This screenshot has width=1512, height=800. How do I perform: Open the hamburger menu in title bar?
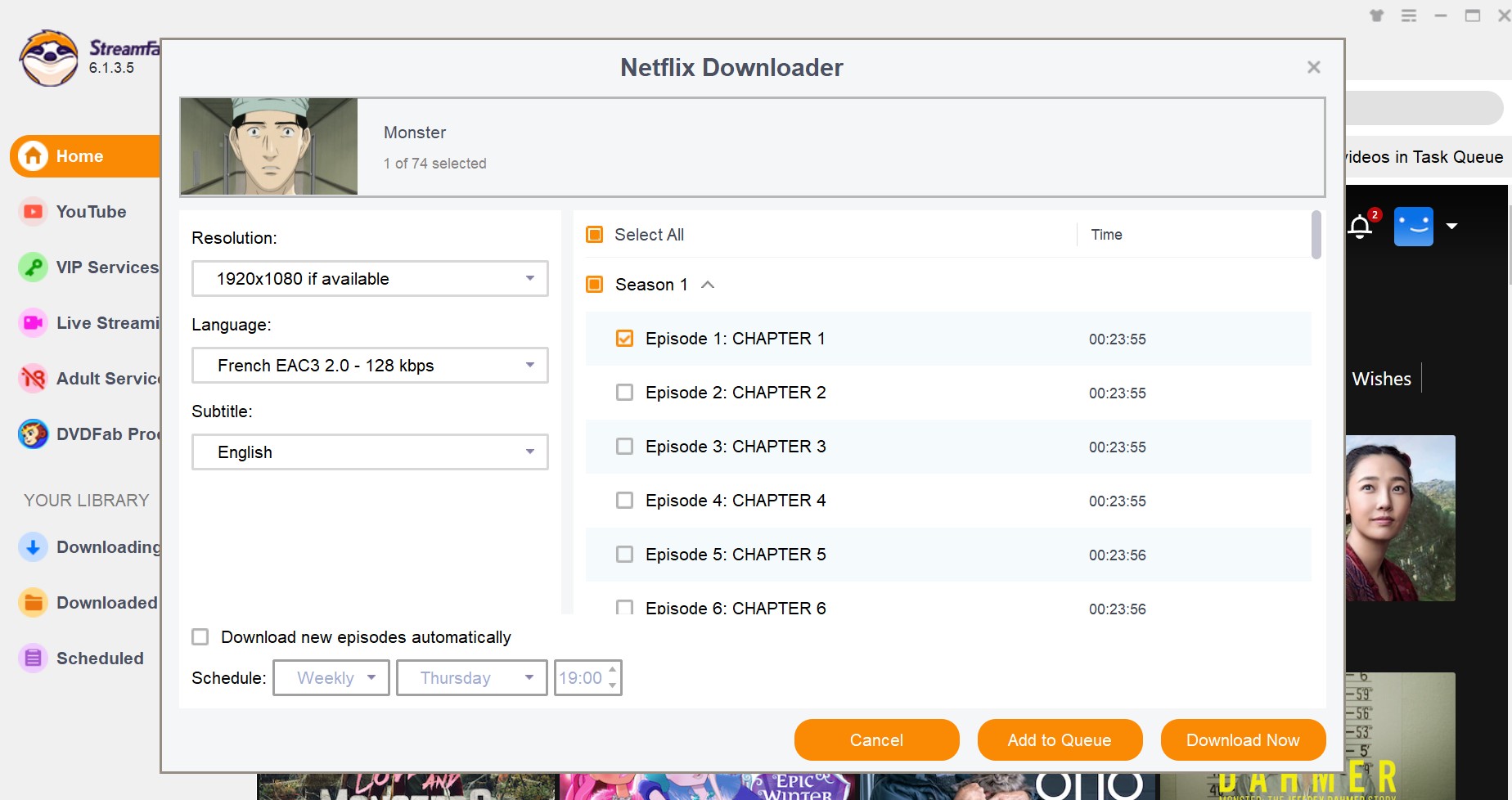pyautogui.click(x=1409, y=16)
